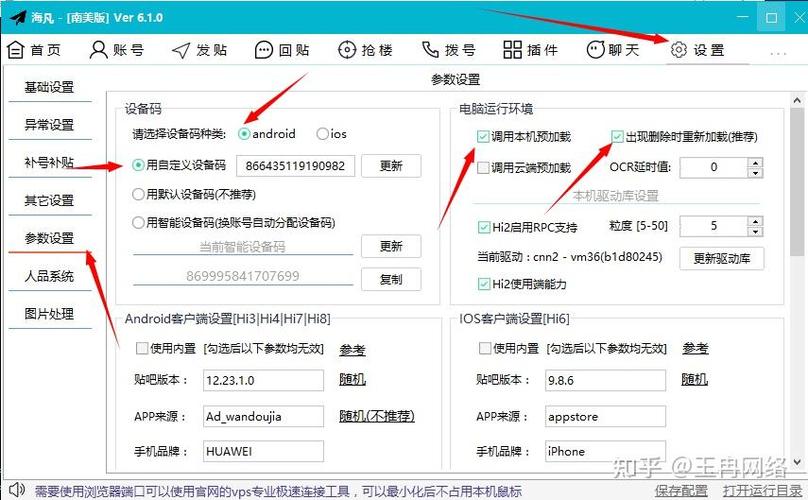Click scrollbar down arrow of settings panel
This screenshot has height=500, width=808.
pos(797,462)
